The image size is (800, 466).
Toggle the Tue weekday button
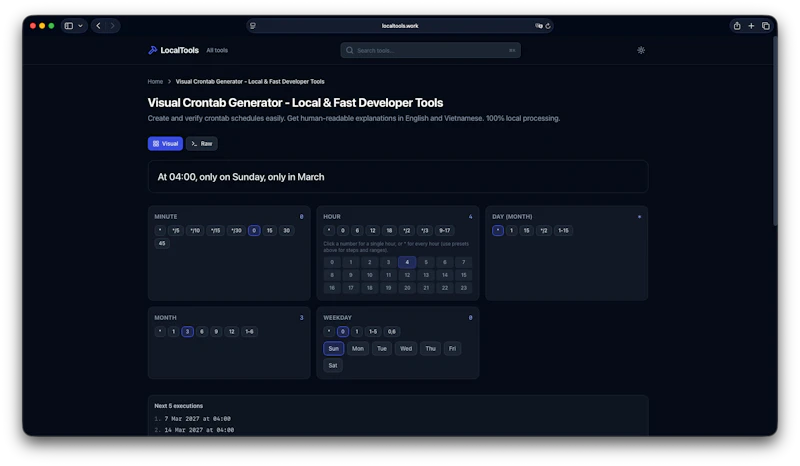click(382, 349)
